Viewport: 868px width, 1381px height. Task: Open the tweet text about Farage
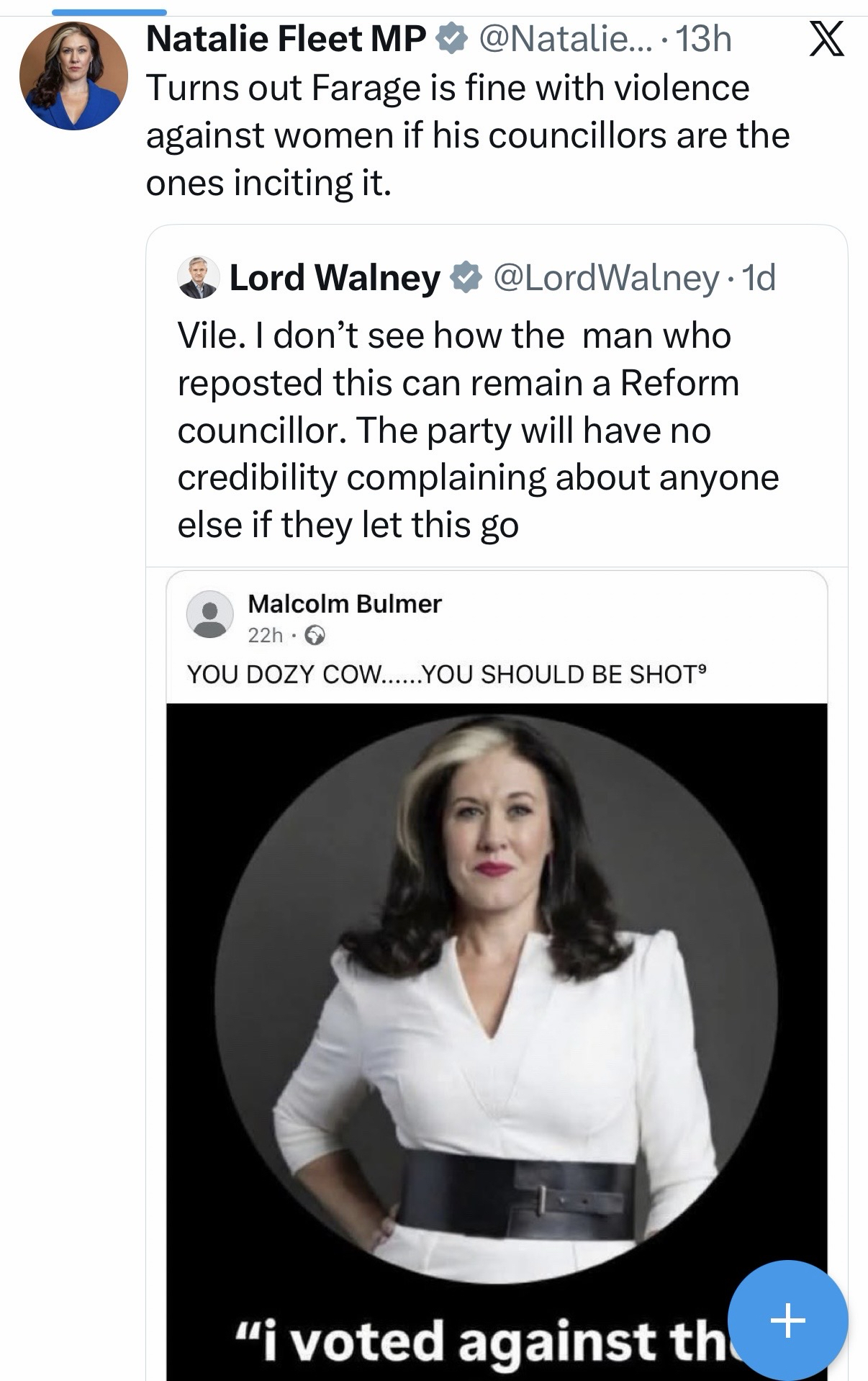pos(468,135)
